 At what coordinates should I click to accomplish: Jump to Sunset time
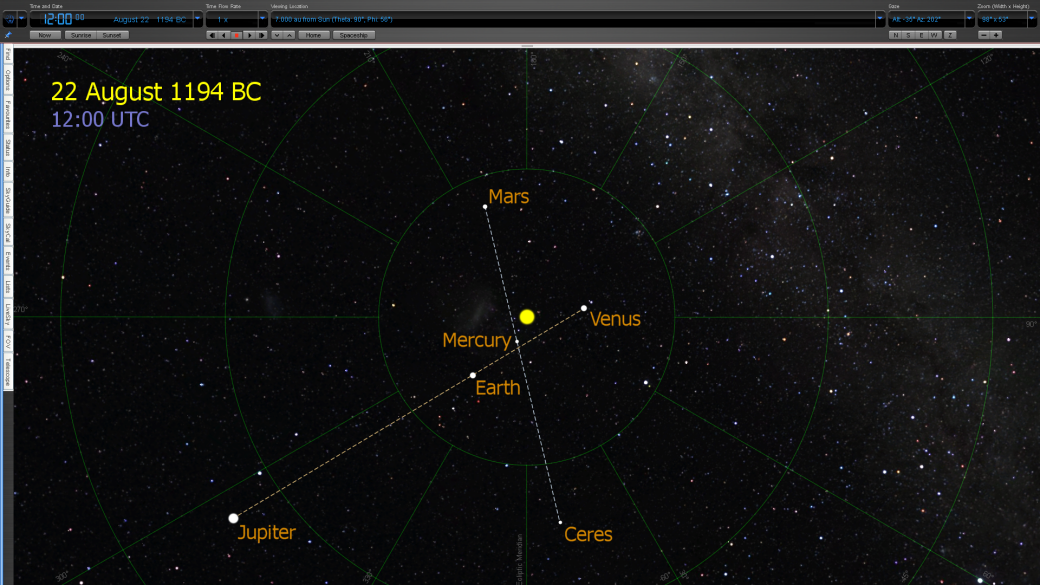(x=111, y=35)
